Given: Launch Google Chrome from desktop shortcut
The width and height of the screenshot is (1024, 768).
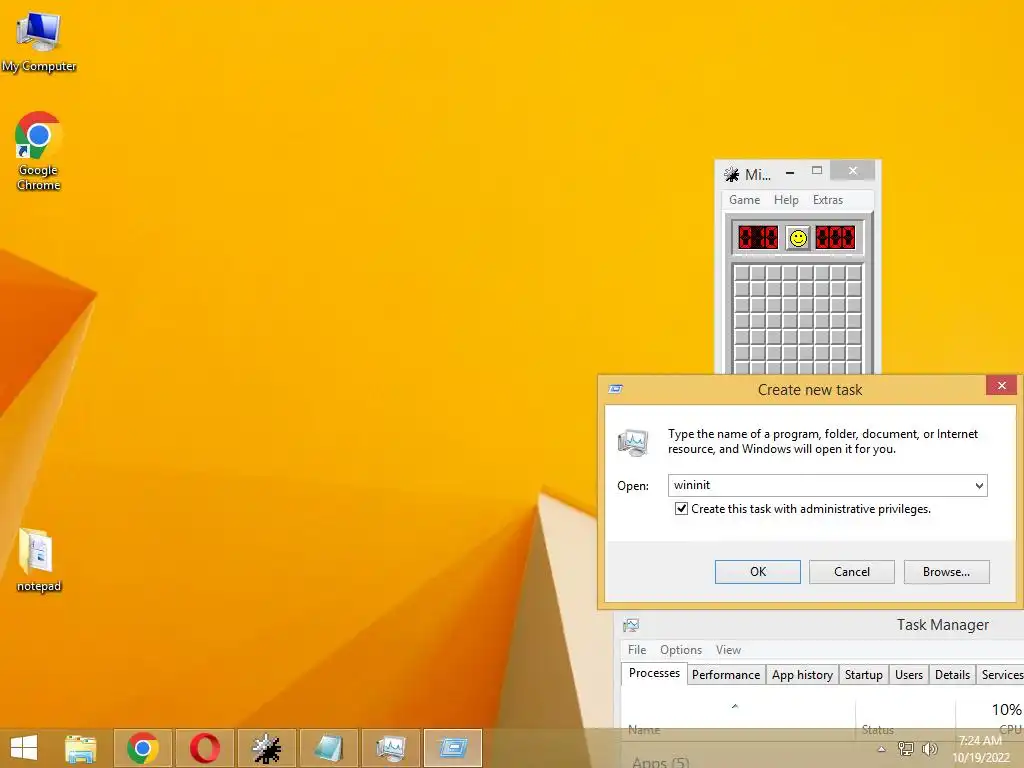Looking at the screenshot, I should pos(39,150).
